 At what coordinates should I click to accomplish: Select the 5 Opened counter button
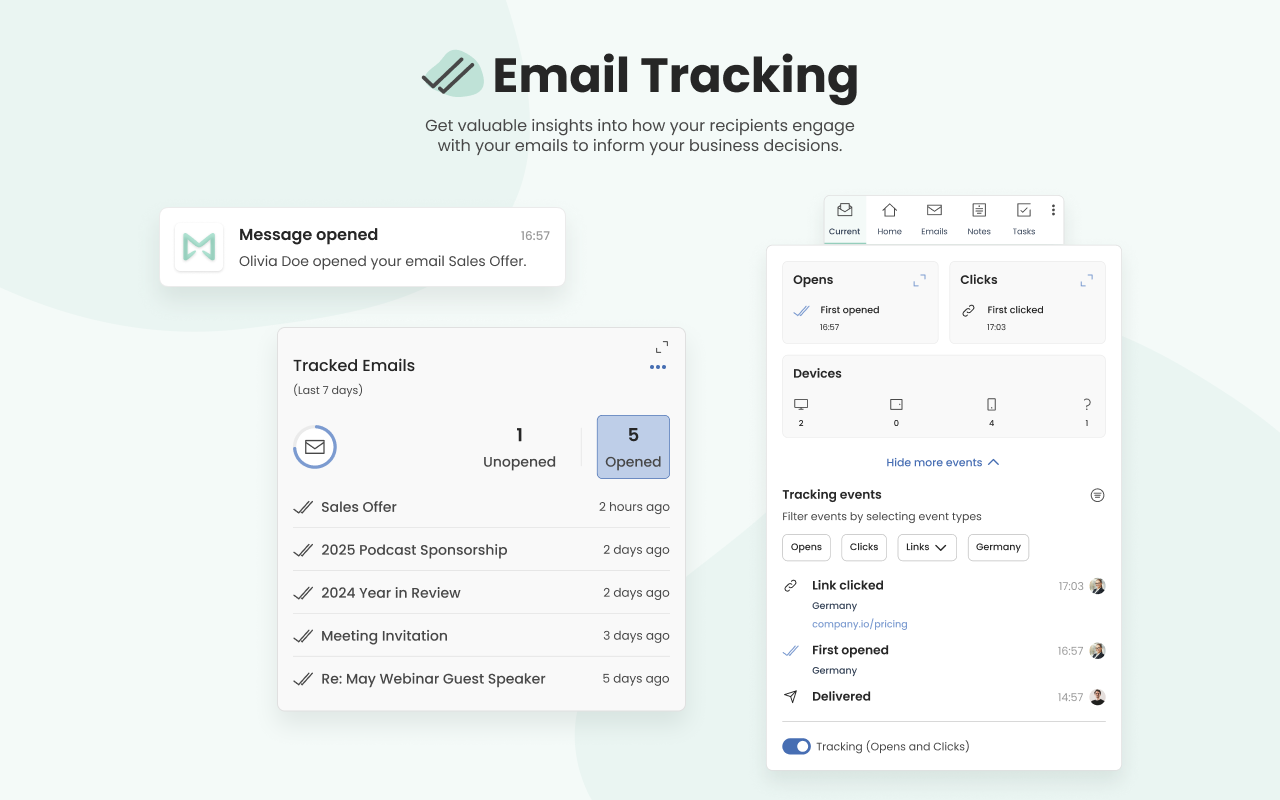[633, 447]
